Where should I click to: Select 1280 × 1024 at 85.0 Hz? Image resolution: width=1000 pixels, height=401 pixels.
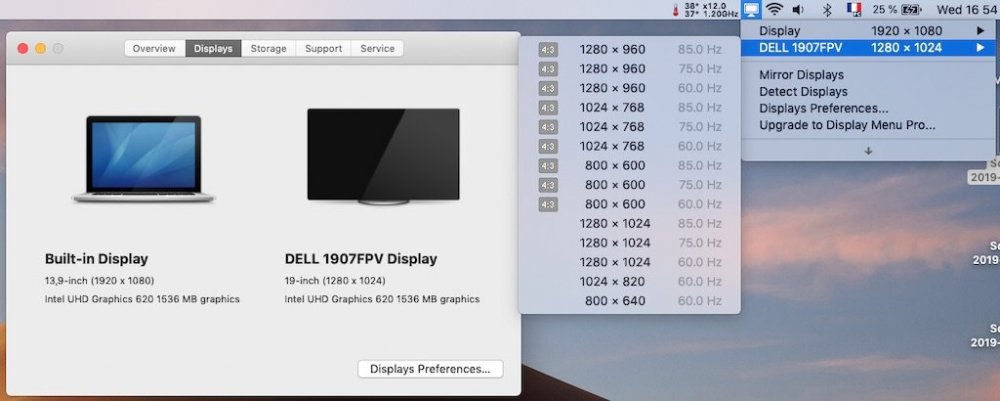click(x=629, y=224)
